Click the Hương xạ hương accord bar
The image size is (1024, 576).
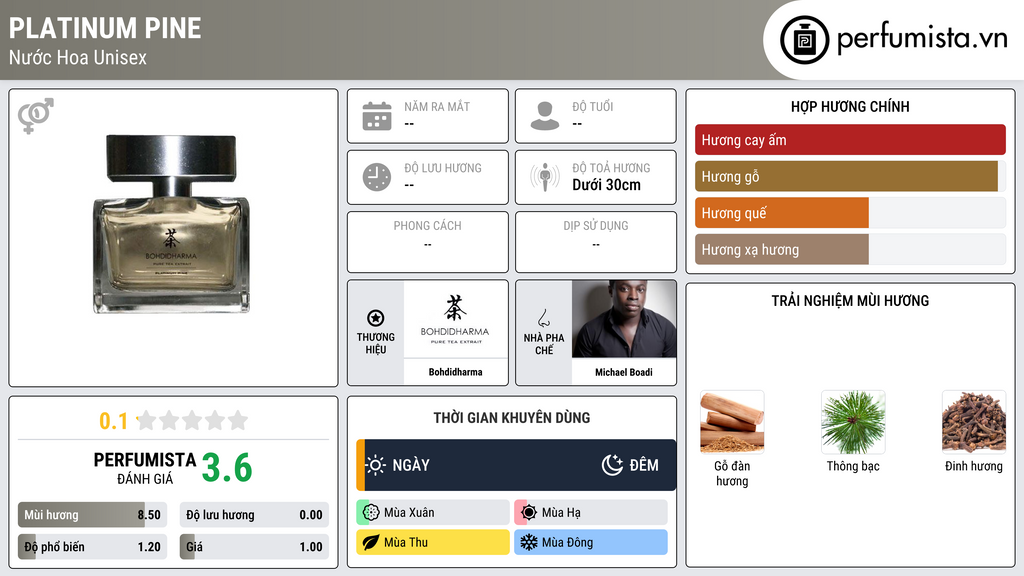tap(782, 249)
